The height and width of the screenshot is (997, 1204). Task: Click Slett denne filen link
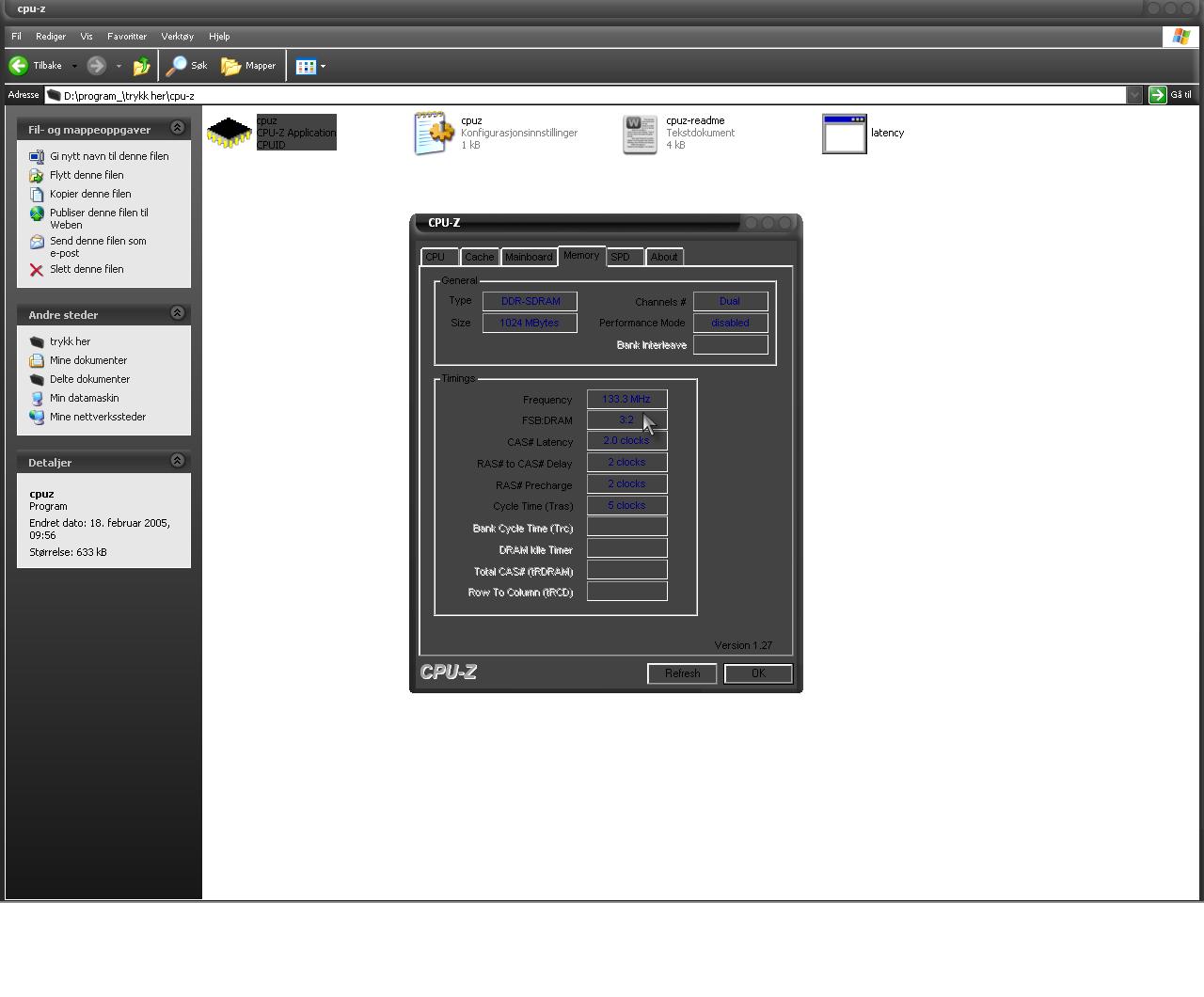click(x=87, y=269)
